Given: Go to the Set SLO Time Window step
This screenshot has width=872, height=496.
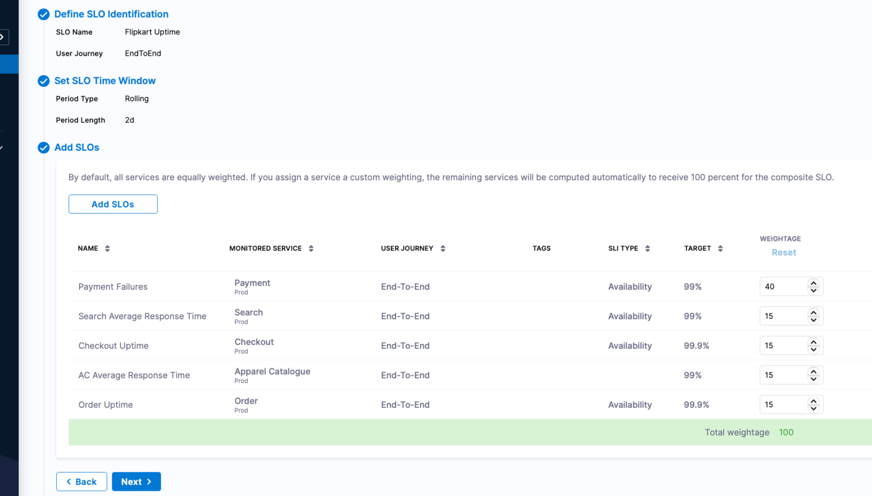Looking at the screenshot, I should tap(105, 81).
